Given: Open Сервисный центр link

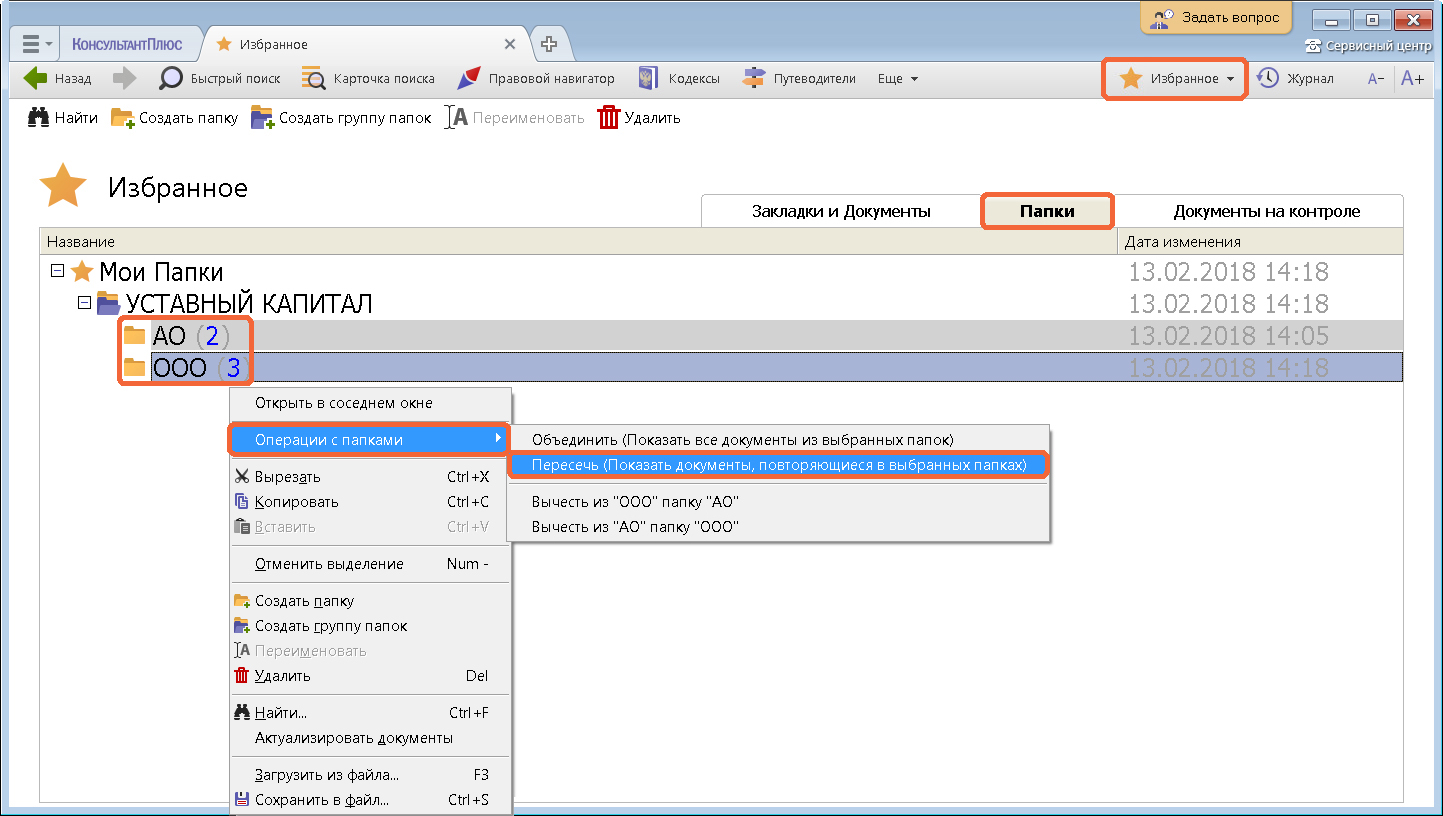Looking at the screenshot, I should pos(1369,46).
